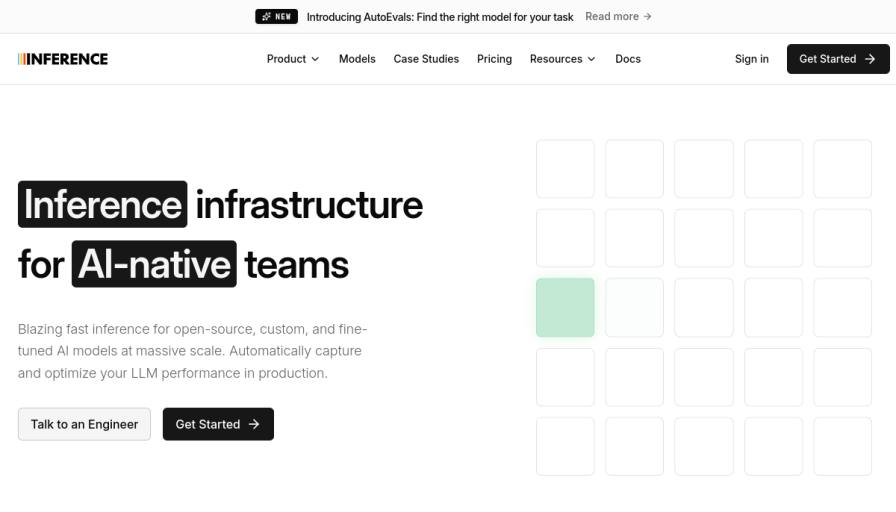Click the Inference logo in header

(63, 59)
